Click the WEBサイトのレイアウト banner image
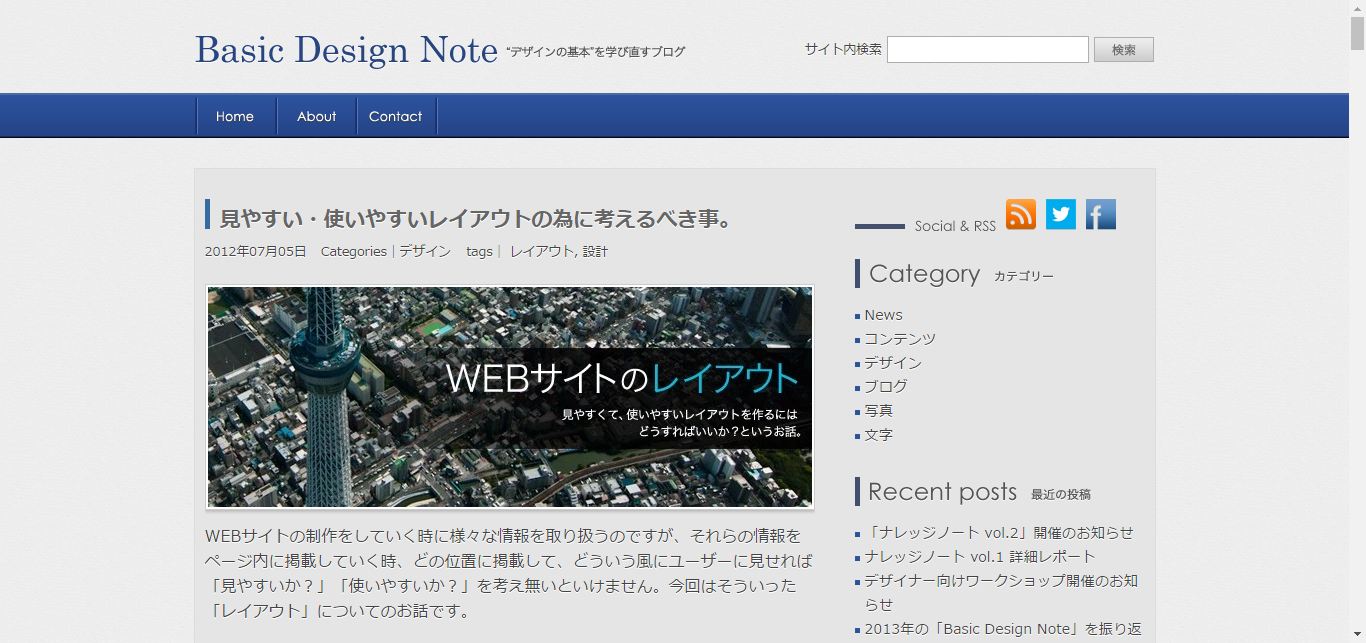 pos(509,397)
